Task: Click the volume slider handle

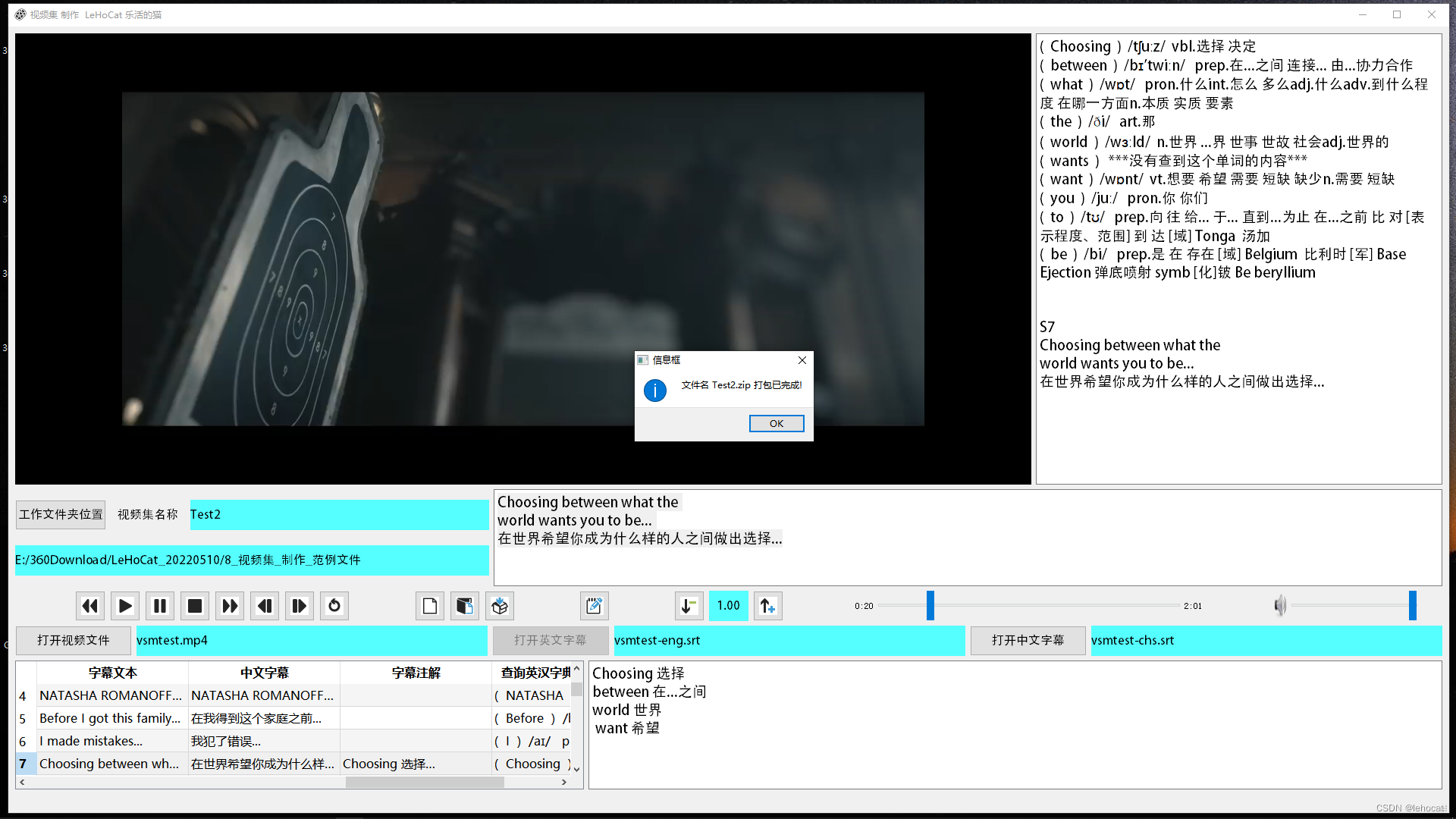Action: [1412, 606]
